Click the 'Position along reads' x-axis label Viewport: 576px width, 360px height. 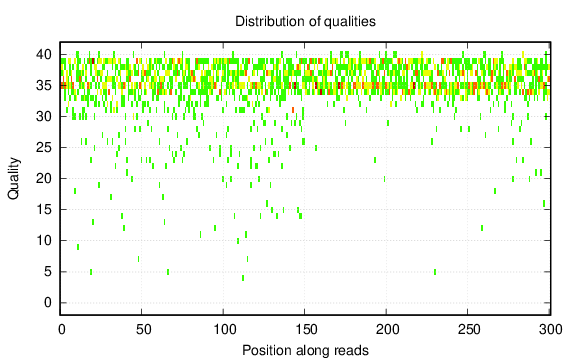coord(305,350)
